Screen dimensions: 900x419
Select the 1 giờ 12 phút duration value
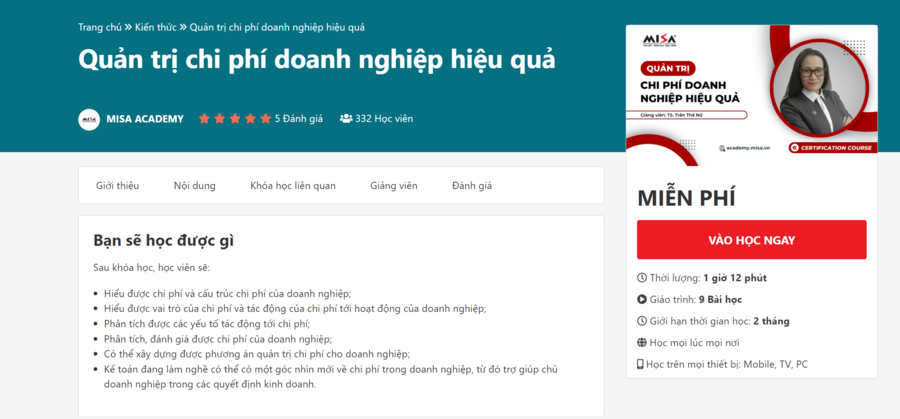[735, 278]
